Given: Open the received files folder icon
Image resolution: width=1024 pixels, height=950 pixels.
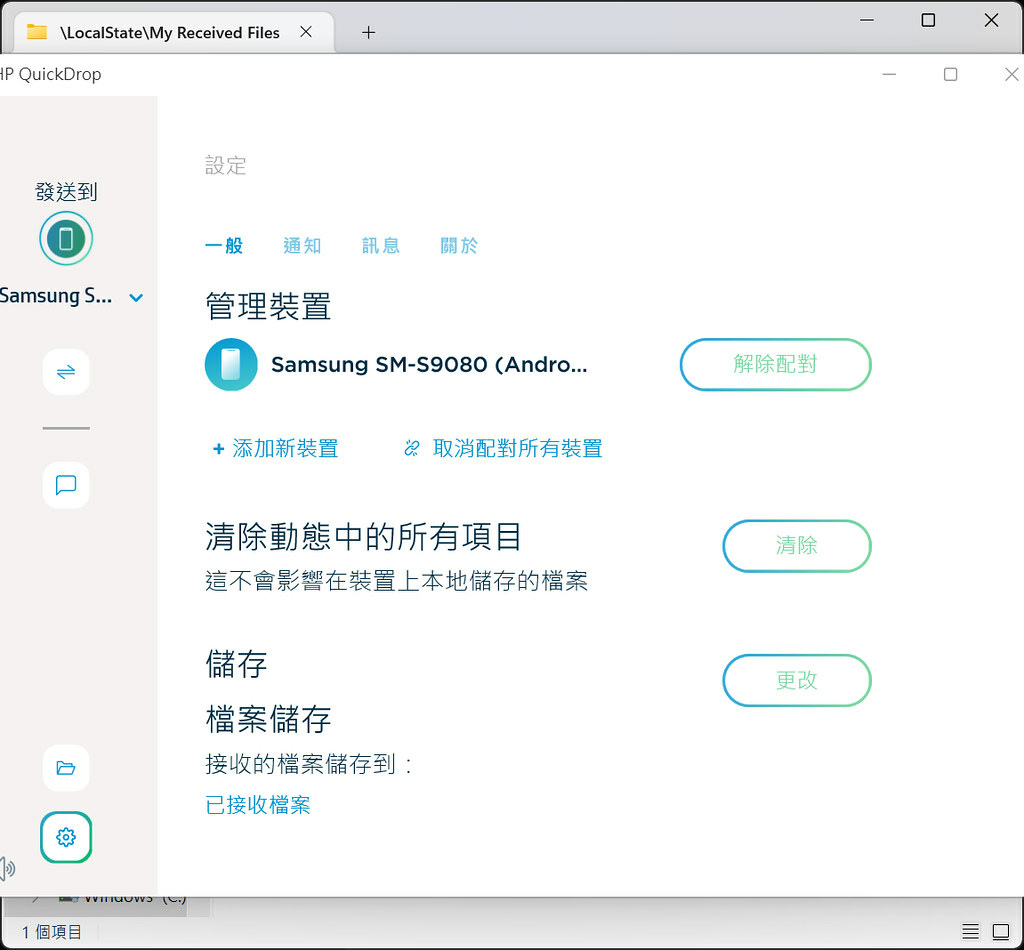Looking at the screenshot, I should tap(66, 768).
